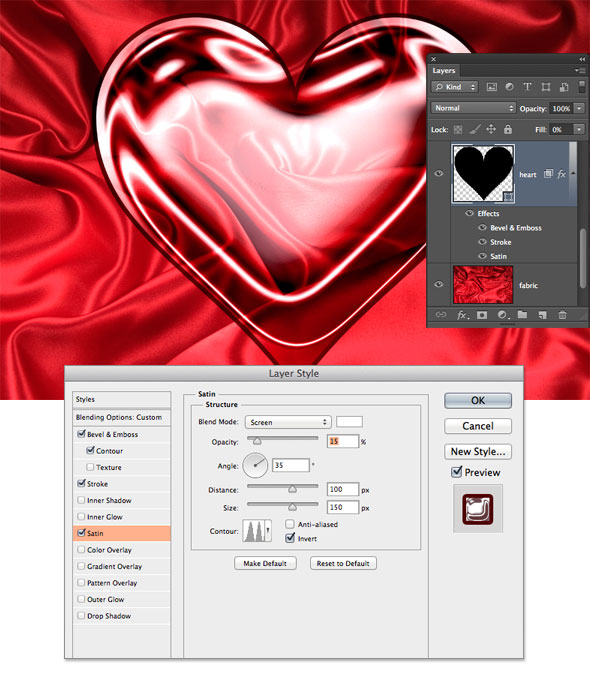Uncheck the Invert checkbox
The height and width of the screenshot is (675, 590).
290,538
